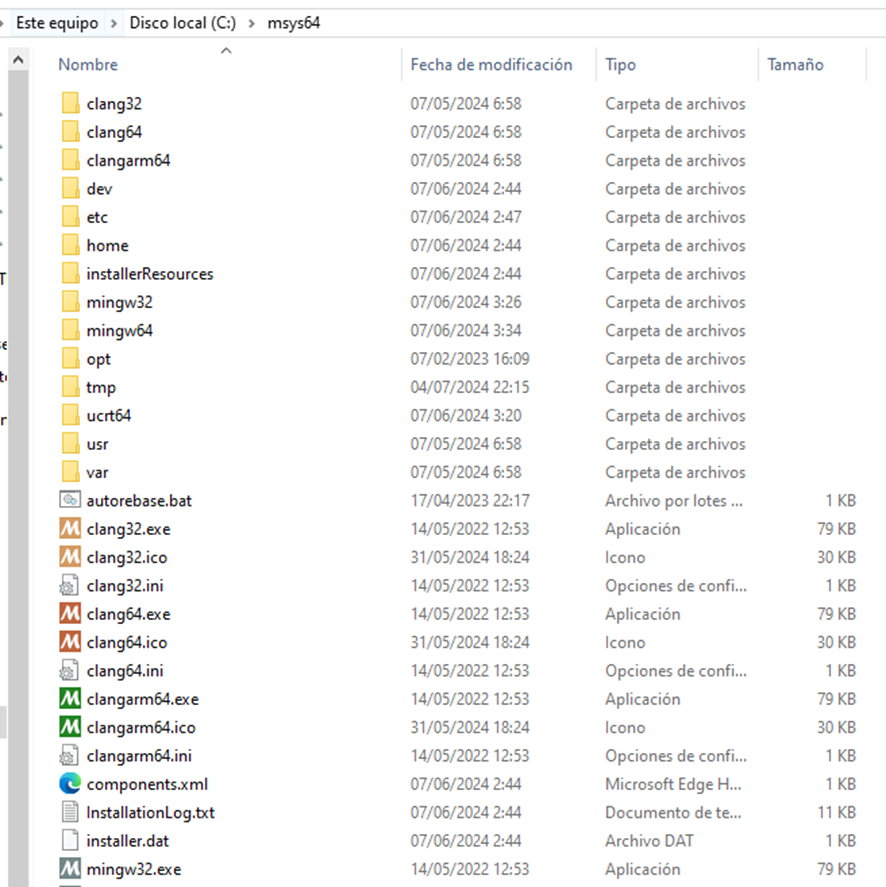This screenshot has height=887, width=886.
Task: Click the green clangarm64.exe icon
Action: coord(70,699)
